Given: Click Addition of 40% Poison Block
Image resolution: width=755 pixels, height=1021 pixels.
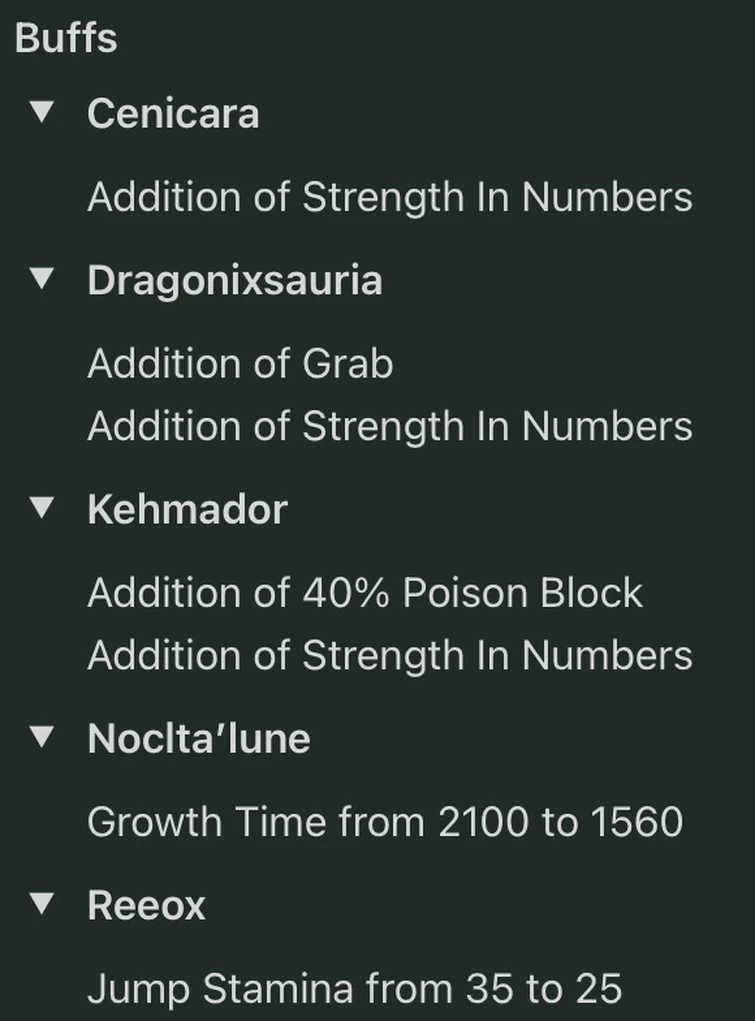Looking at the screenshot, I should (364, 593).
